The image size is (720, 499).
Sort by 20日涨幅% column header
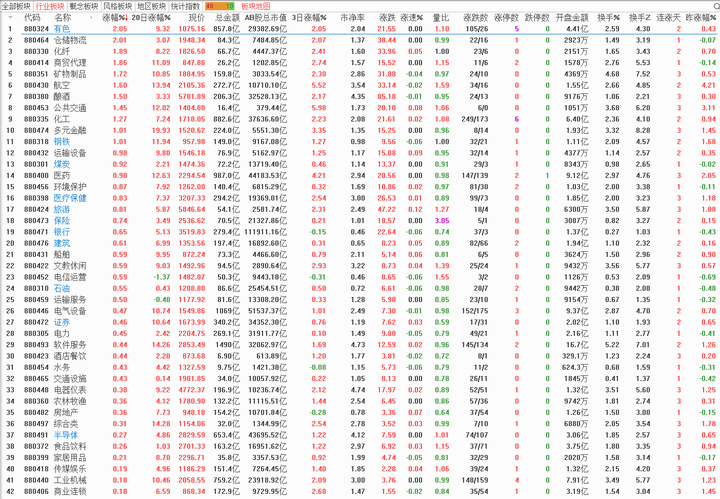tap(151, 17)
